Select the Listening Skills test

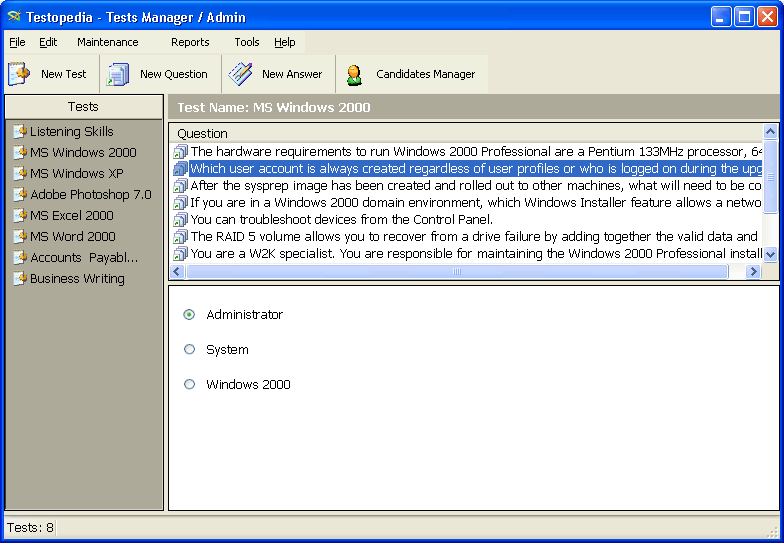[x=72, y=132]
